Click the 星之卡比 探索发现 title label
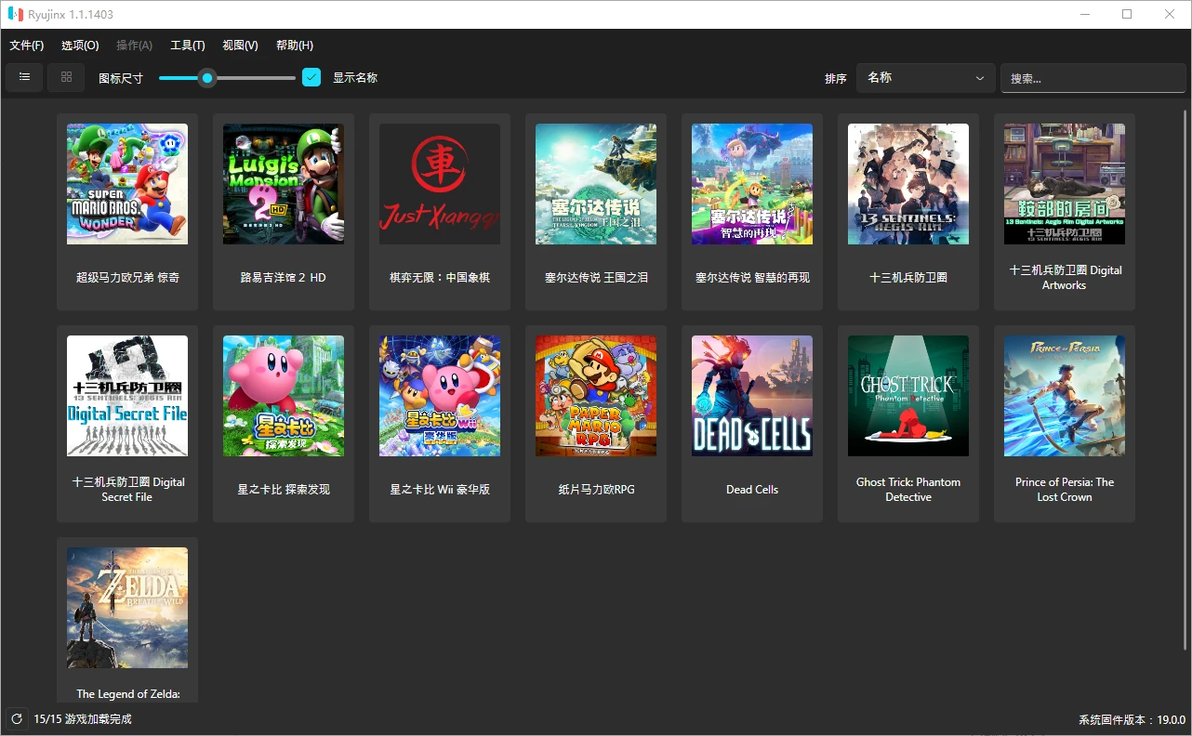The width and height of the screenshot is (1192, 736). click(284, 490)
